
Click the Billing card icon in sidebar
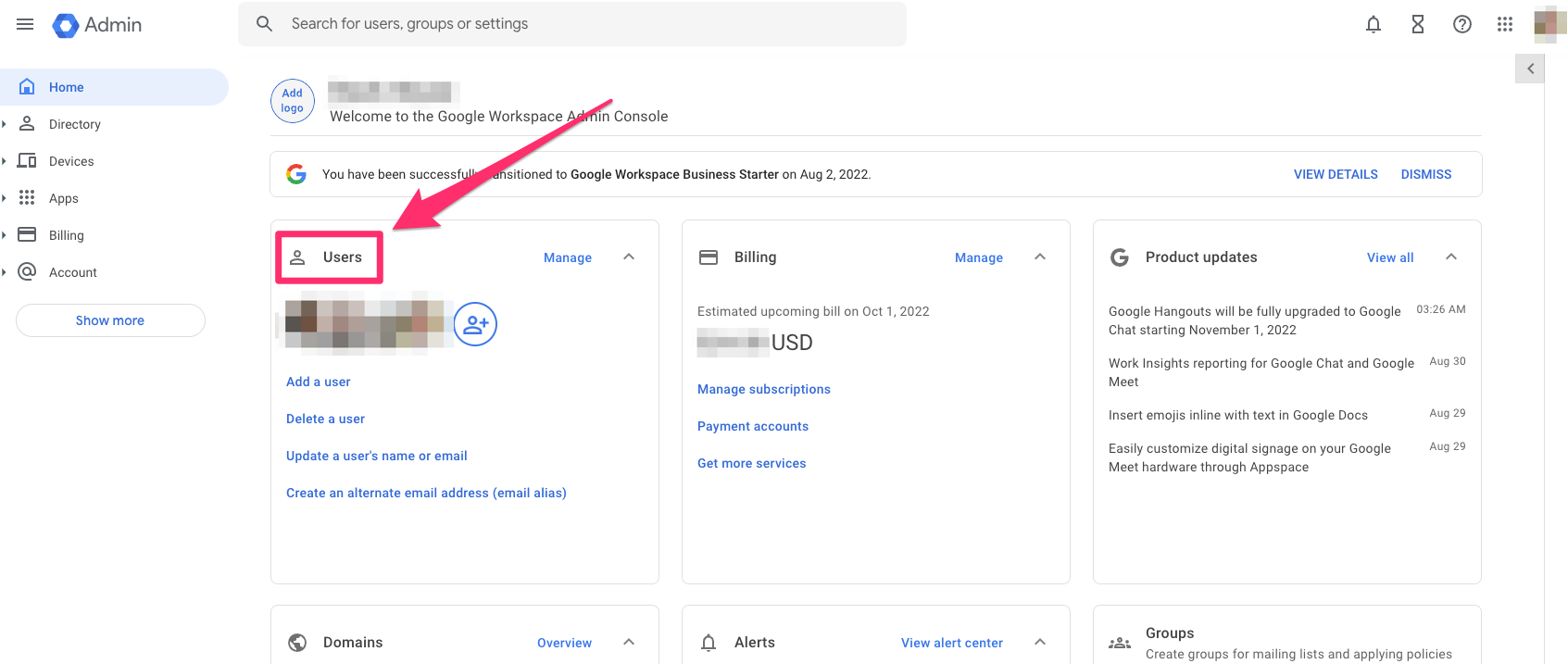27,235
